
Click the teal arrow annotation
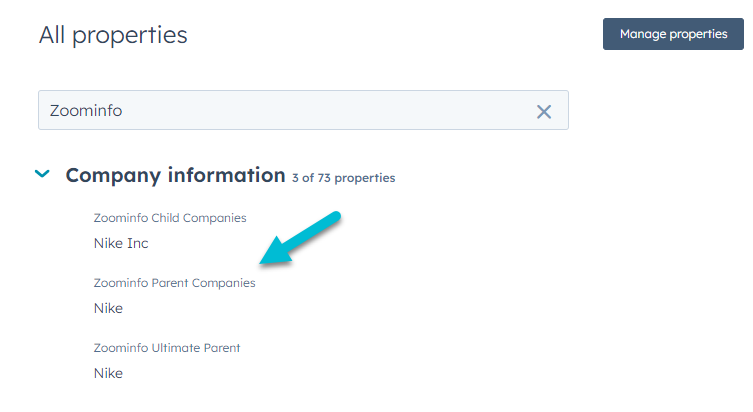[x=300, y=239]
